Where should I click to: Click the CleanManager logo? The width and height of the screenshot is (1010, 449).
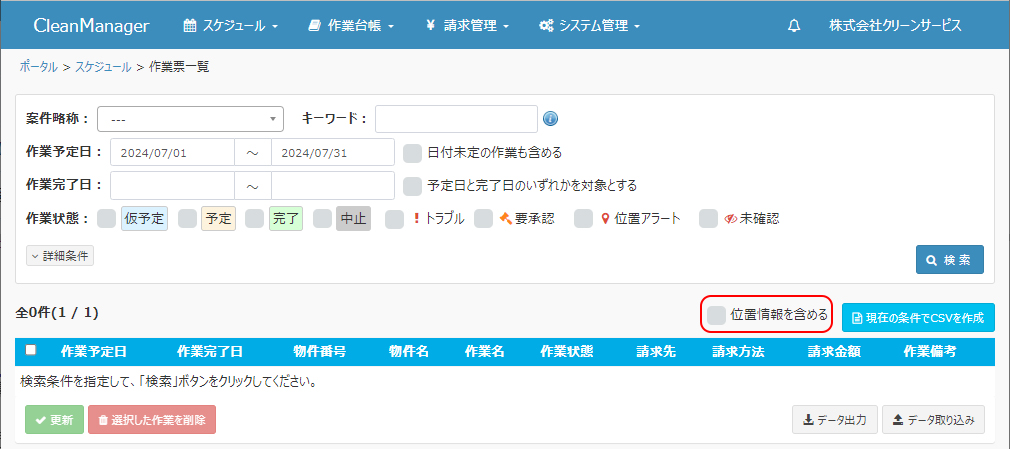[x=91, y=26]
